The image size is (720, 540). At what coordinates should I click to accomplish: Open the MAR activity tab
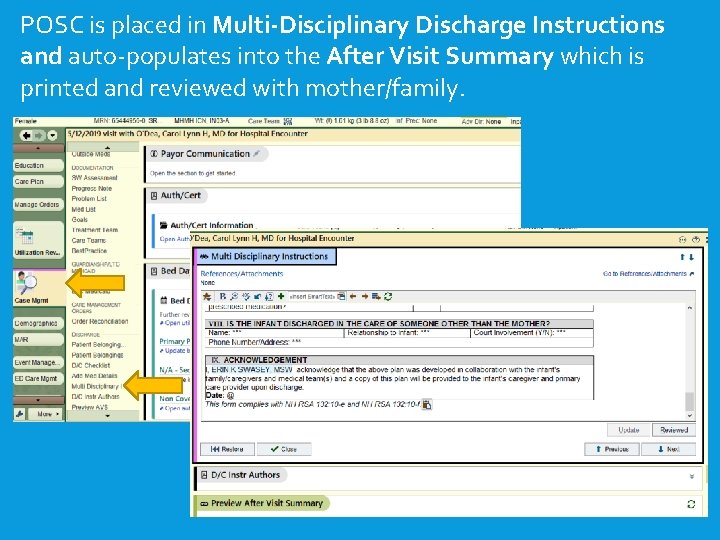tap(39, 340)
